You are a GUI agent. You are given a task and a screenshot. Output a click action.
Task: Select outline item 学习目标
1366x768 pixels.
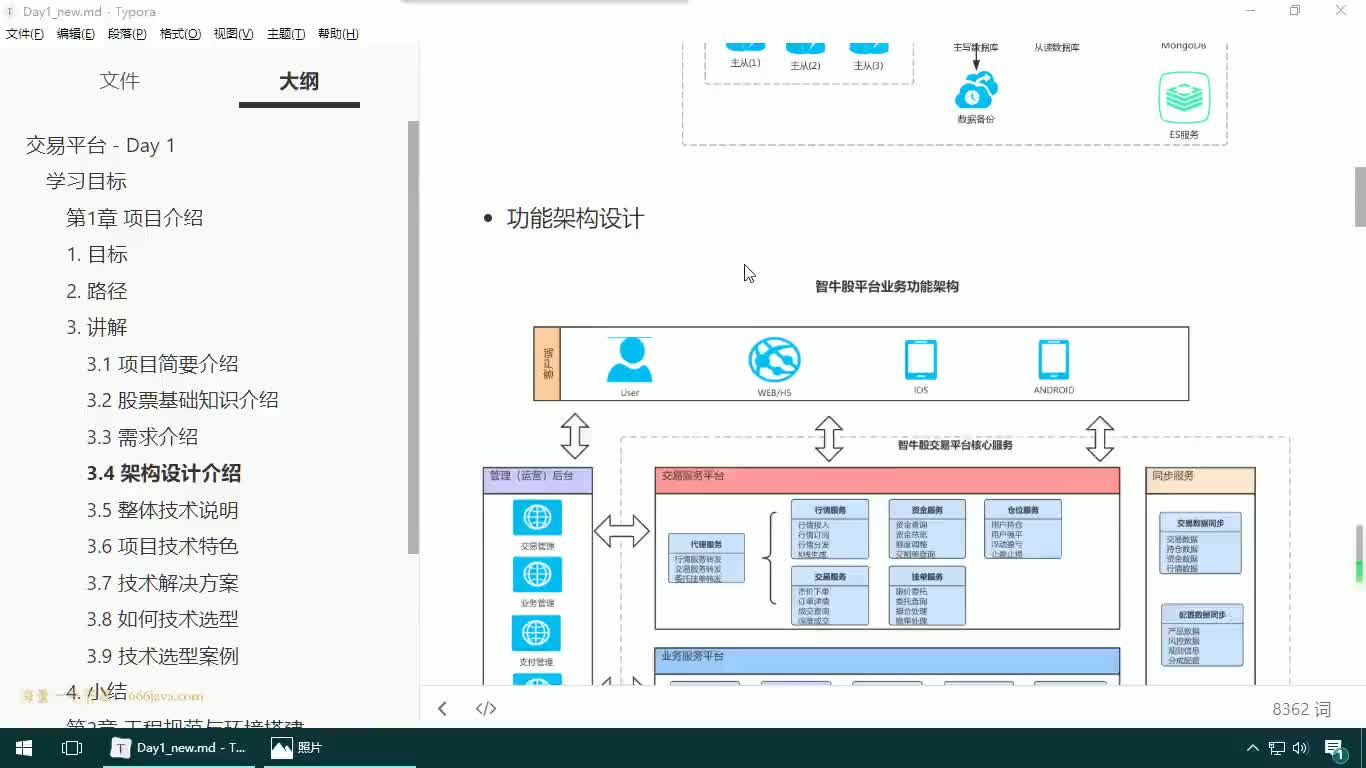click(x=86, y=181)
